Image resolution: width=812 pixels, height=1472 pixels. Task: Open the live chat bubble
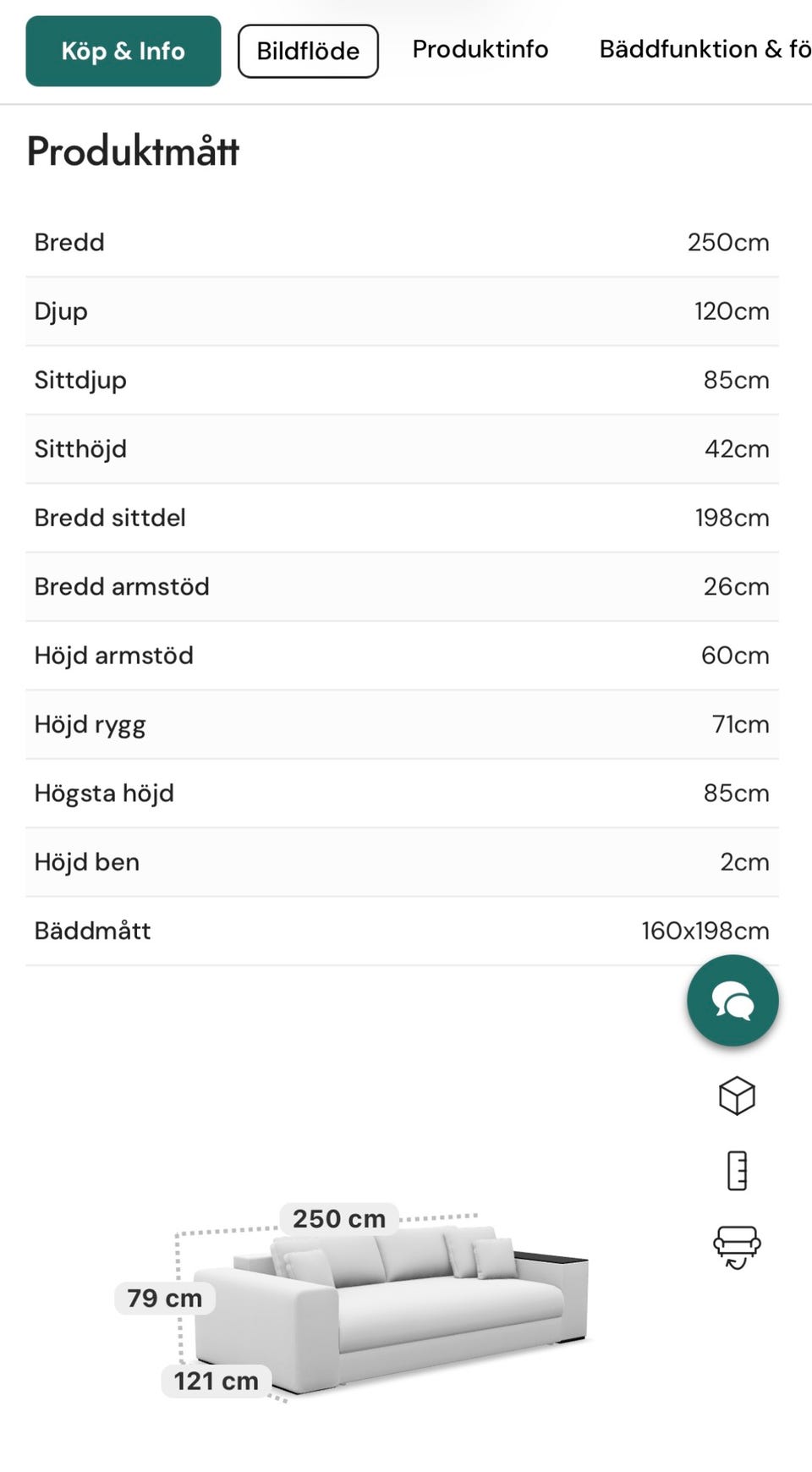[x=732, y=1000]
